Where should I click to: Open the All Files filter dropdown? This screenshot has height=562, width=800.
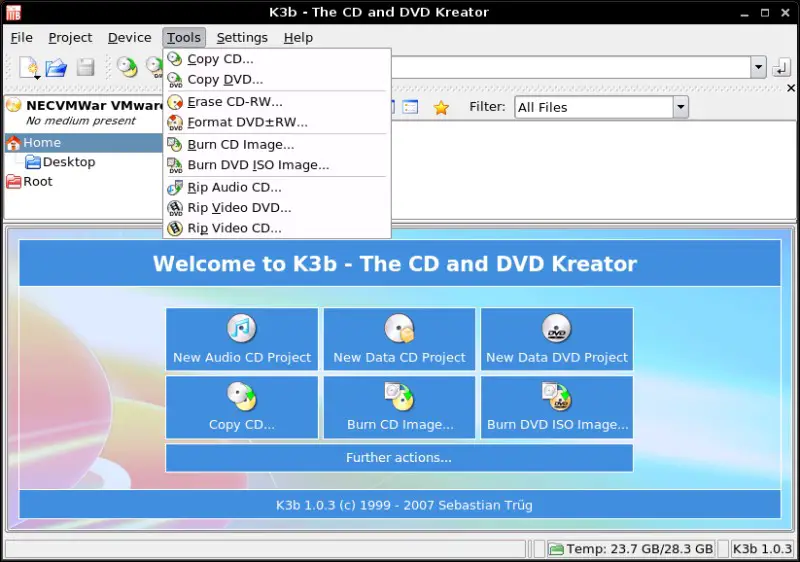click(x=680, y=107)
